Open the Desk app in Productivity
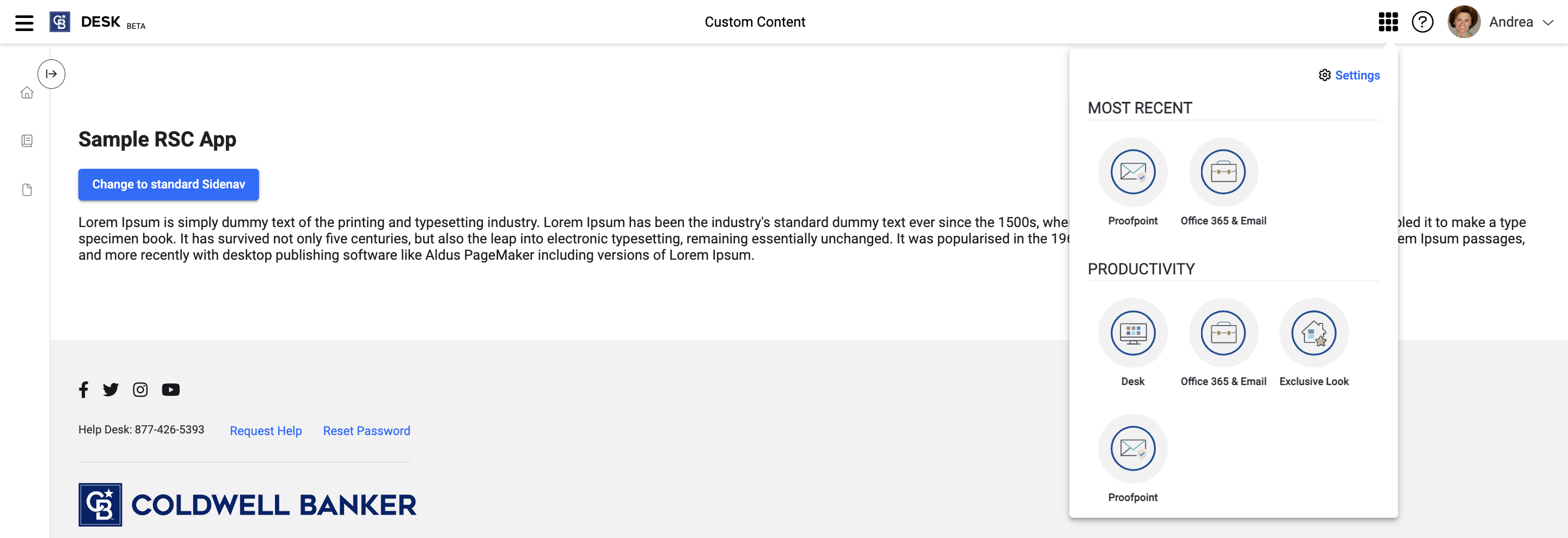 1132,333
